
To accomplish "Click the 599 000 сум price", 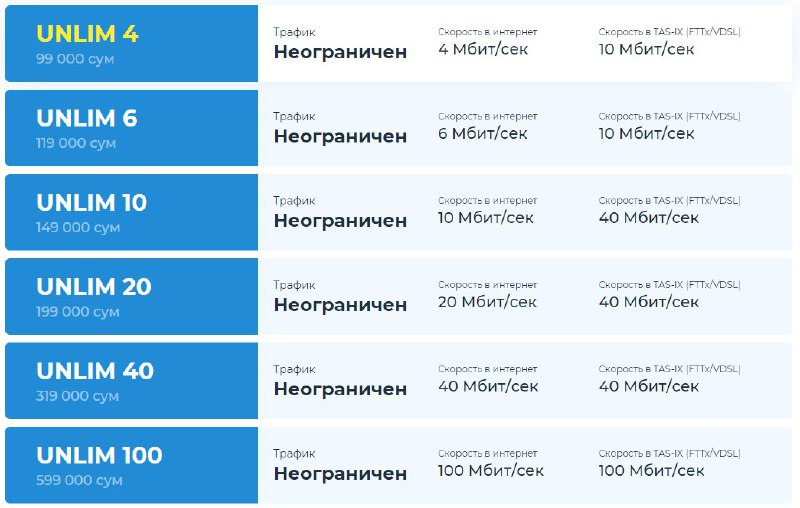I will (79, 480).
